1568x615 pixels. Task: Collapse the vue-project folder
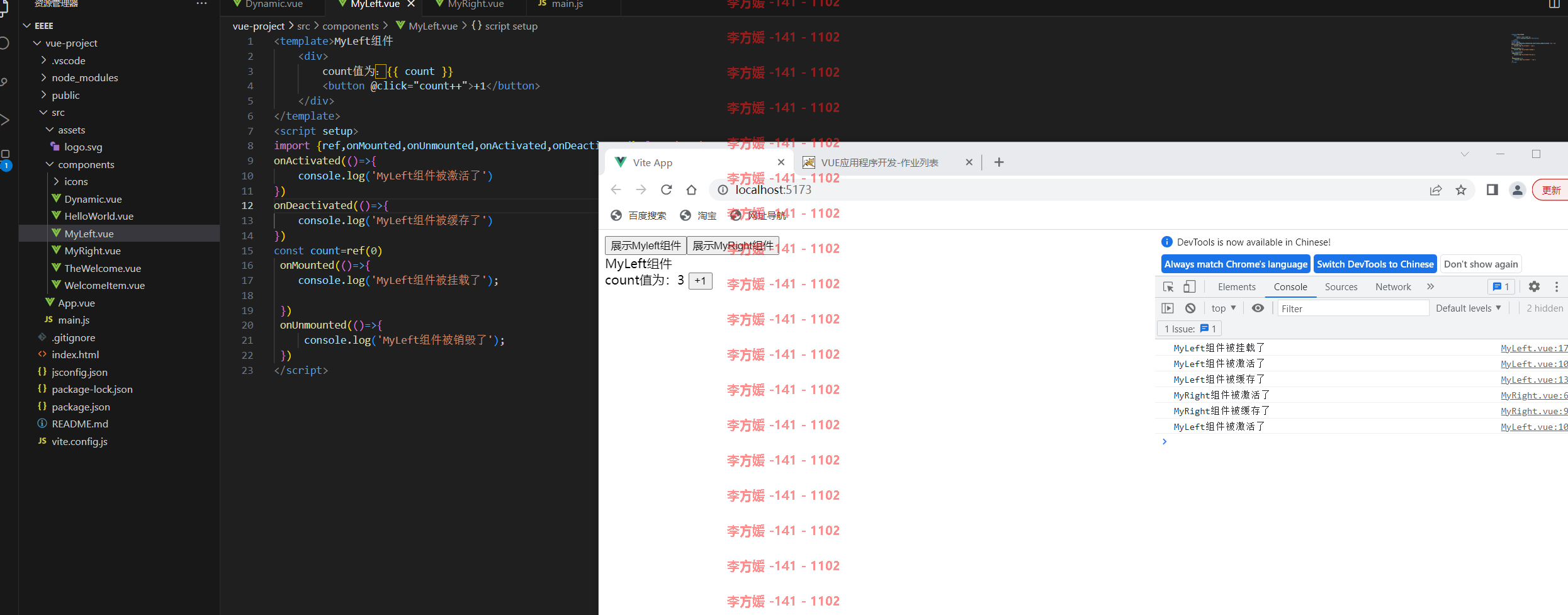coord(37,43)
